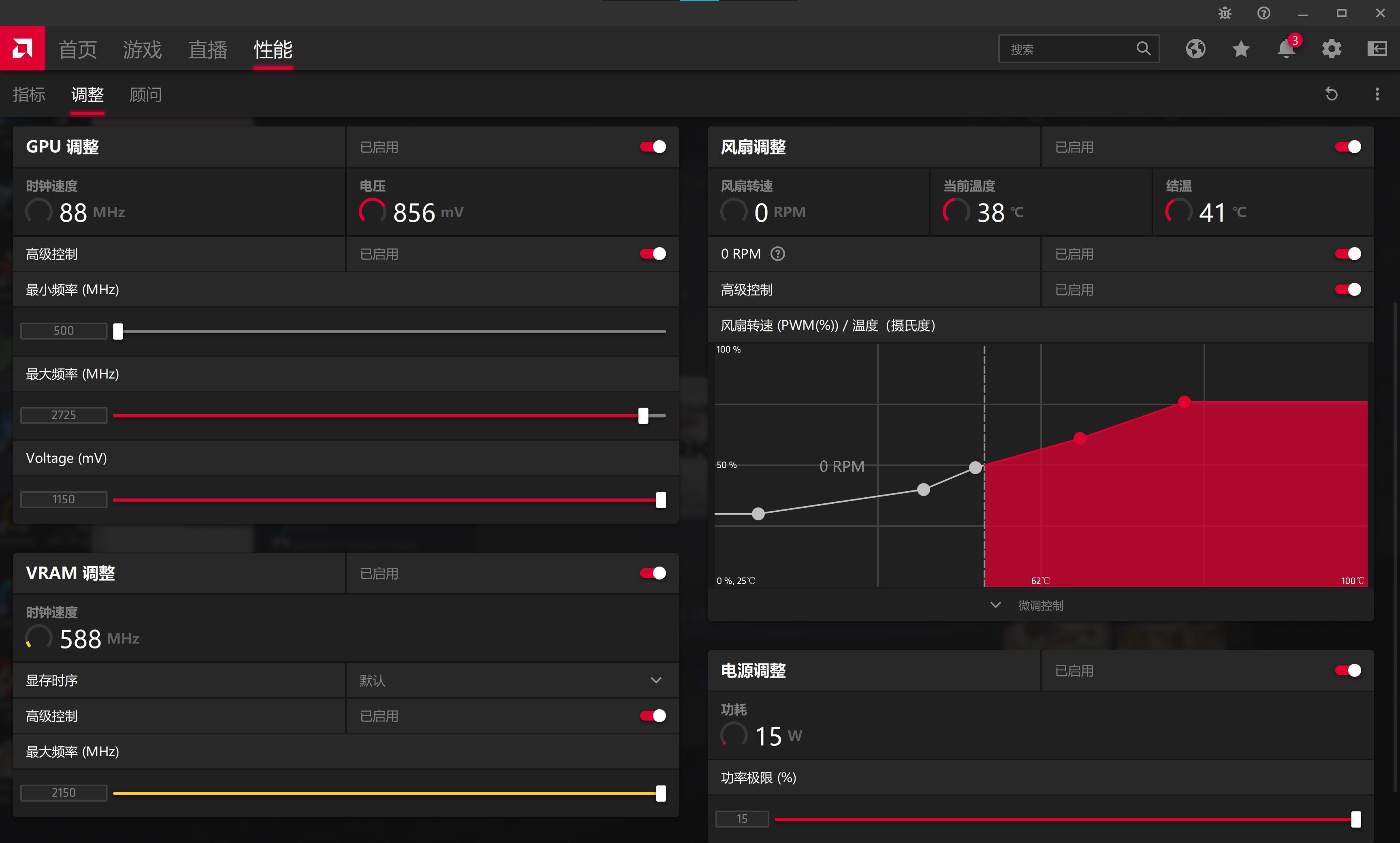
Task: Click the Voltage 1150 value field
Action: (64, 499)
